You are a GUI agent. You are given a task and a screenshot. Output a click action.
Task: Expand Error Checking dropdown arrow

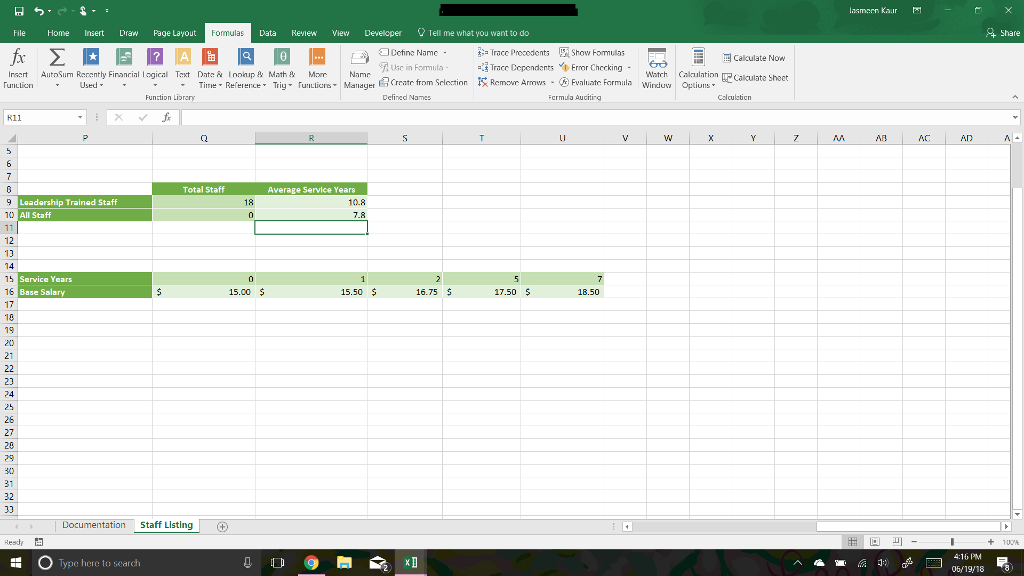click(629, 67)
